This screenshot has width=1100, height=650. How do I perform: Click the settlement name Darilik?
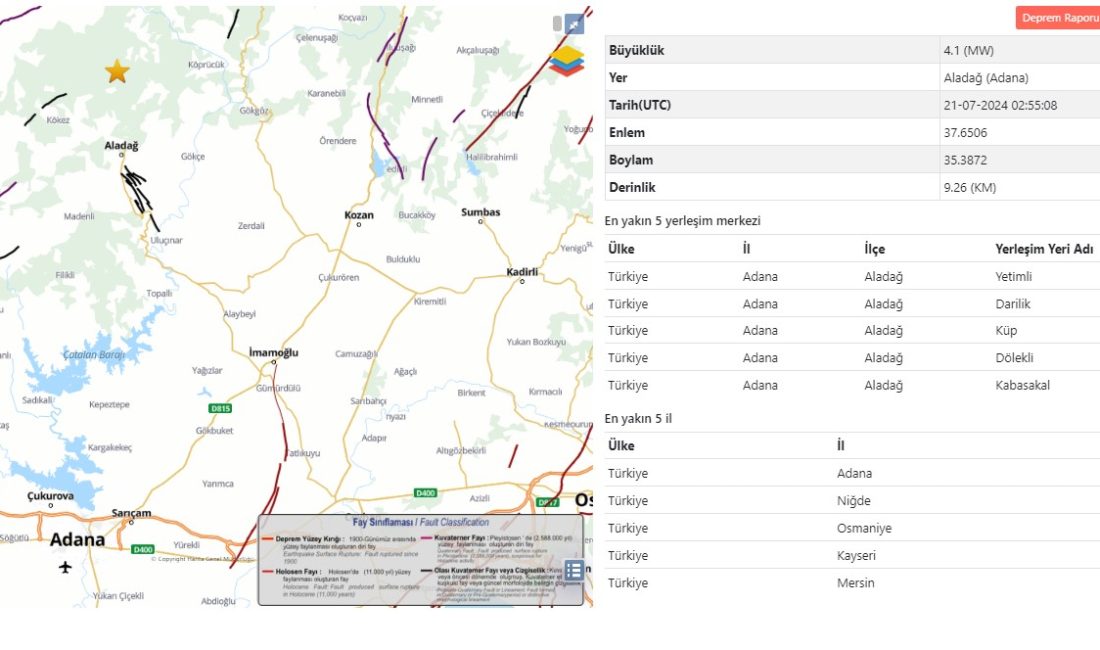pyautogui.click(x=1012, y=304)
